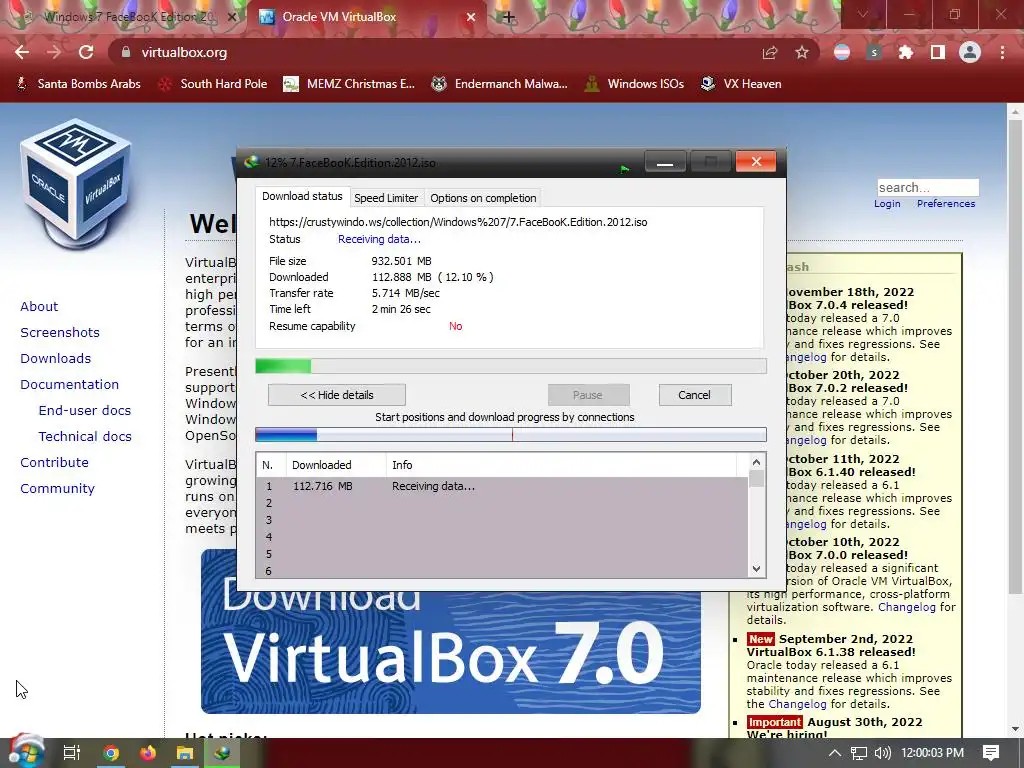Open Documentation in sidebar
This screenshot has height=768, width=1024.
pyautogui.click(x=69, y=385)
